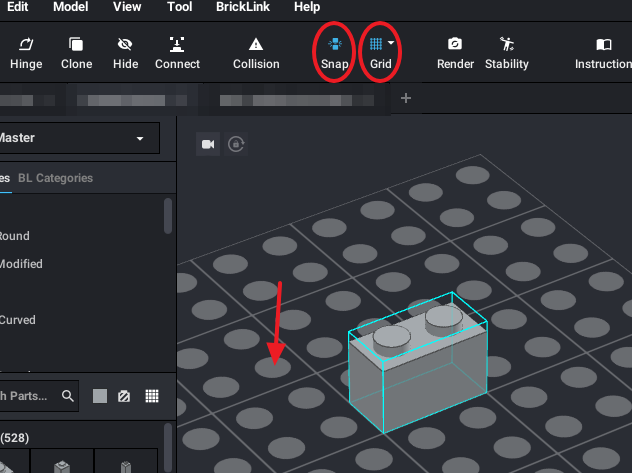Open the middle blurred document tab
Viewport: 632px width, 473px height.
click(132, 100)
